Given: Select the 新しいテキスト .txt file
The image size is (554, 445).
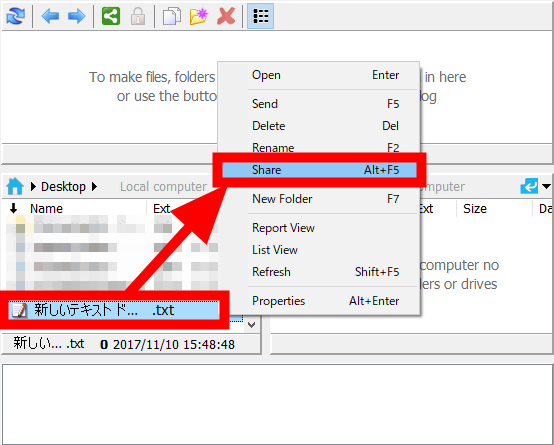Looking at the screenshot, I should click(113, 310).
